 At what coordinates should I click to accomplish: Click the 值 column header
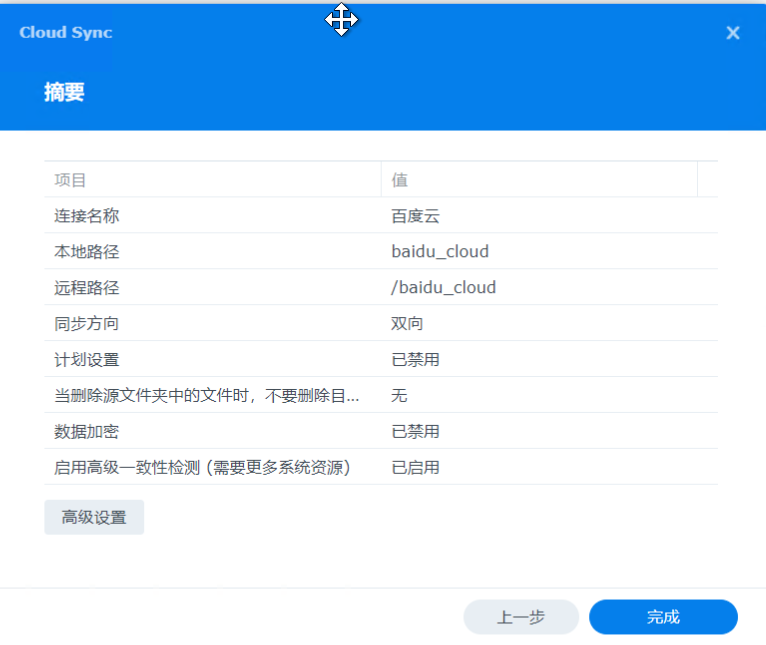(539, 179)
